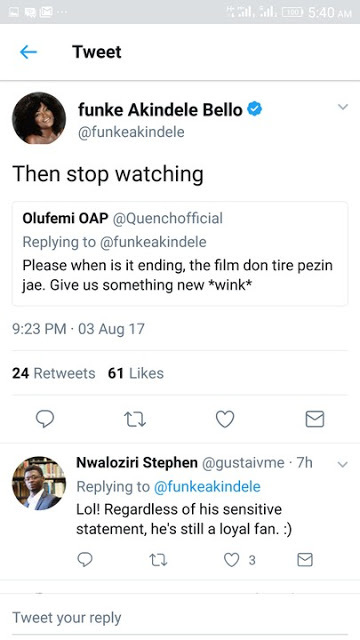Retweet the 'Then stop watching' tweet
The height and width of the screenshot is (640, 360).
click(135, 419)
